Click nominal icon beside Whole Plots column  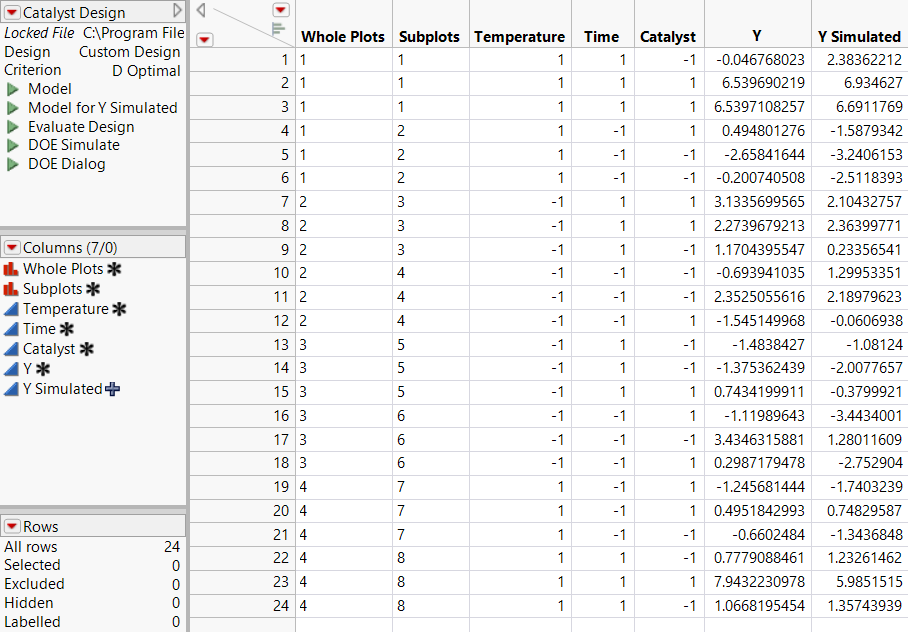pyautogui.click(x=11, y=269)
